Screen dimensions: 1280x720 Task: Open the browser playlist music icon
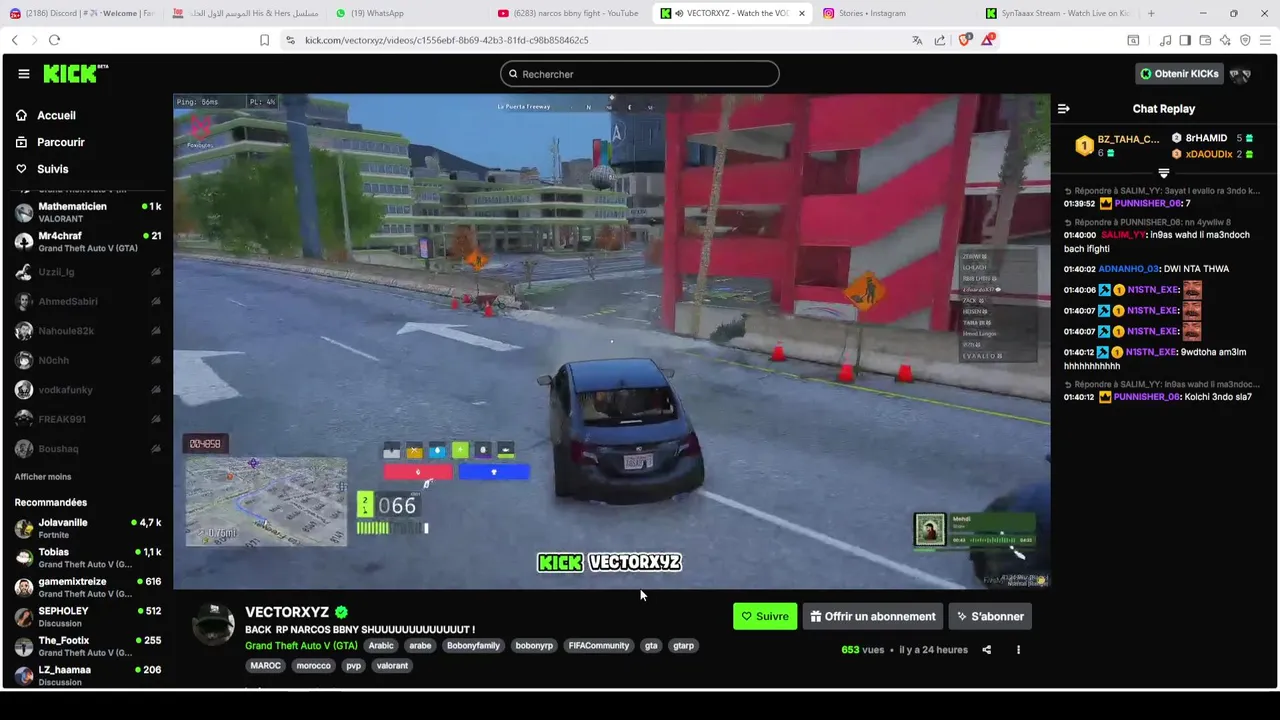(1165, 40)
